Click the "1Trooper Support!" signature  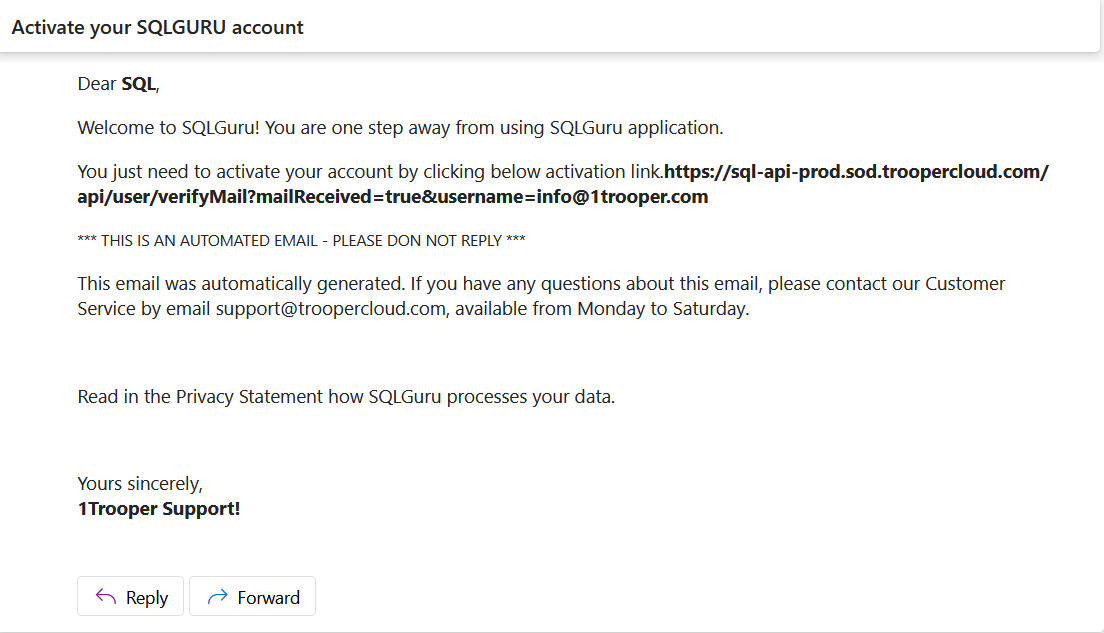click(159, 509)
